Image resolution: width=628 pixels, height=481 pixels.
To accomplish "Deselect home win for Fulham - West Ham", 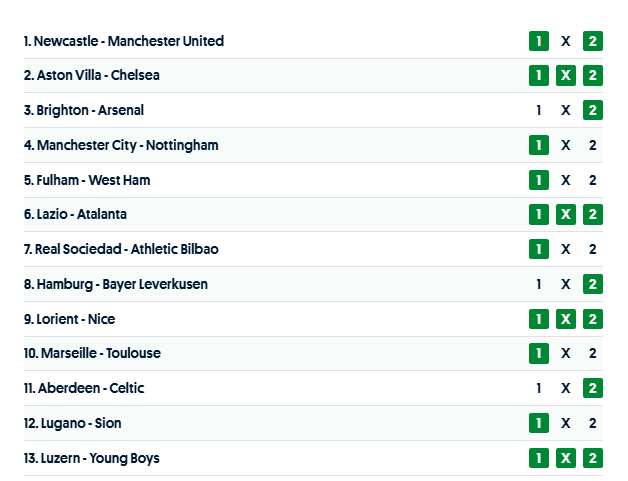I will (539, 180).
